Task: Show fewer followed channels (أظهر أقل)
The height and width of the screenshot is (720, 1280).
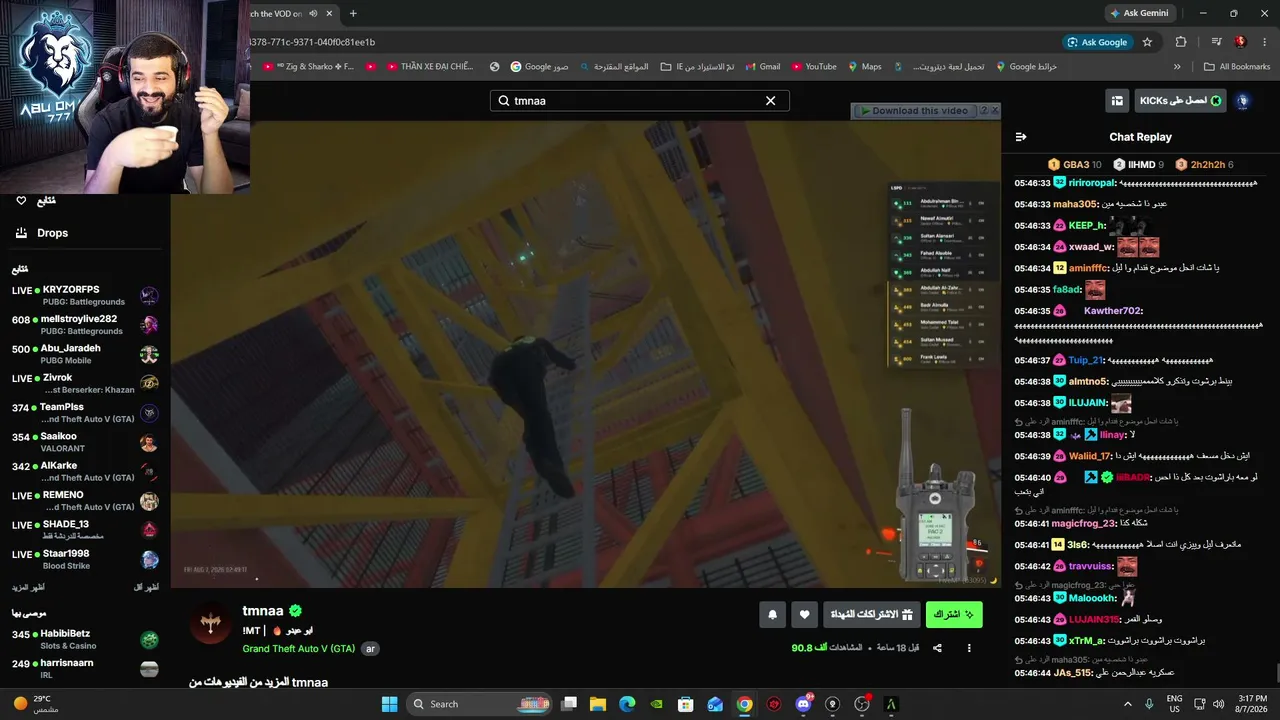Action: (x=146, y=587)
